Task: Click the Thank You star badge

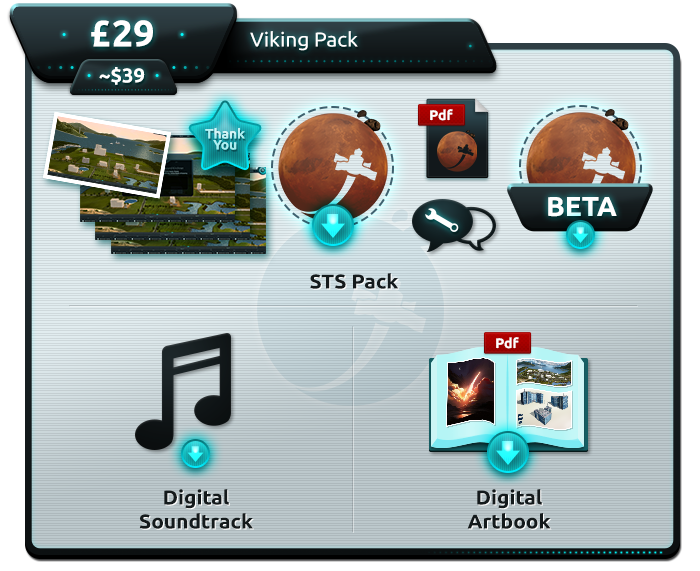Action: [x=225, y=137]
